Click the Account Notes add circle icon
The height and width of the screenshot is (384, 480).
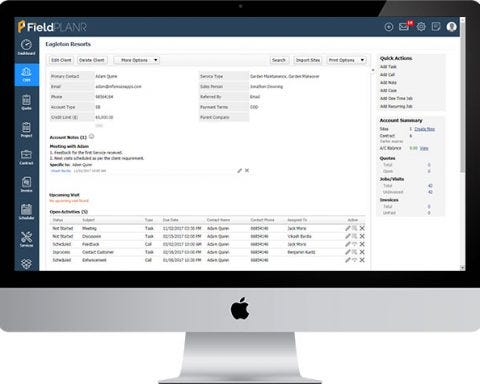click(92, 136)
